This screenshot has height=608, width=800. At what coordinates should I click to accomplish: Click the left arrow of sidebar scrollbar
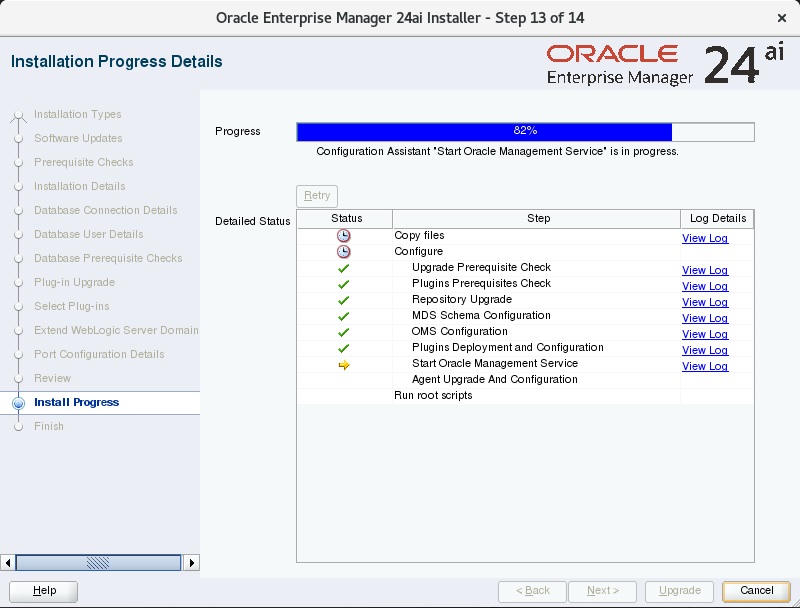[x=7, y=563]
